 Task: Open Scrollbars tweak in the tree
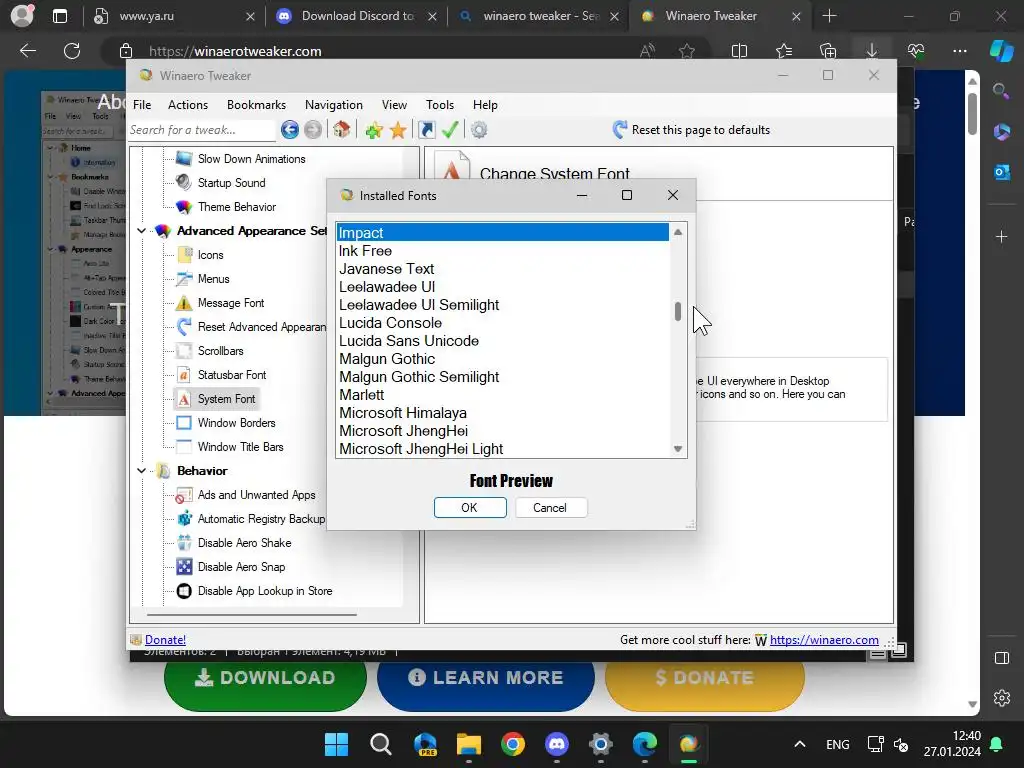(x=220, y=351)
